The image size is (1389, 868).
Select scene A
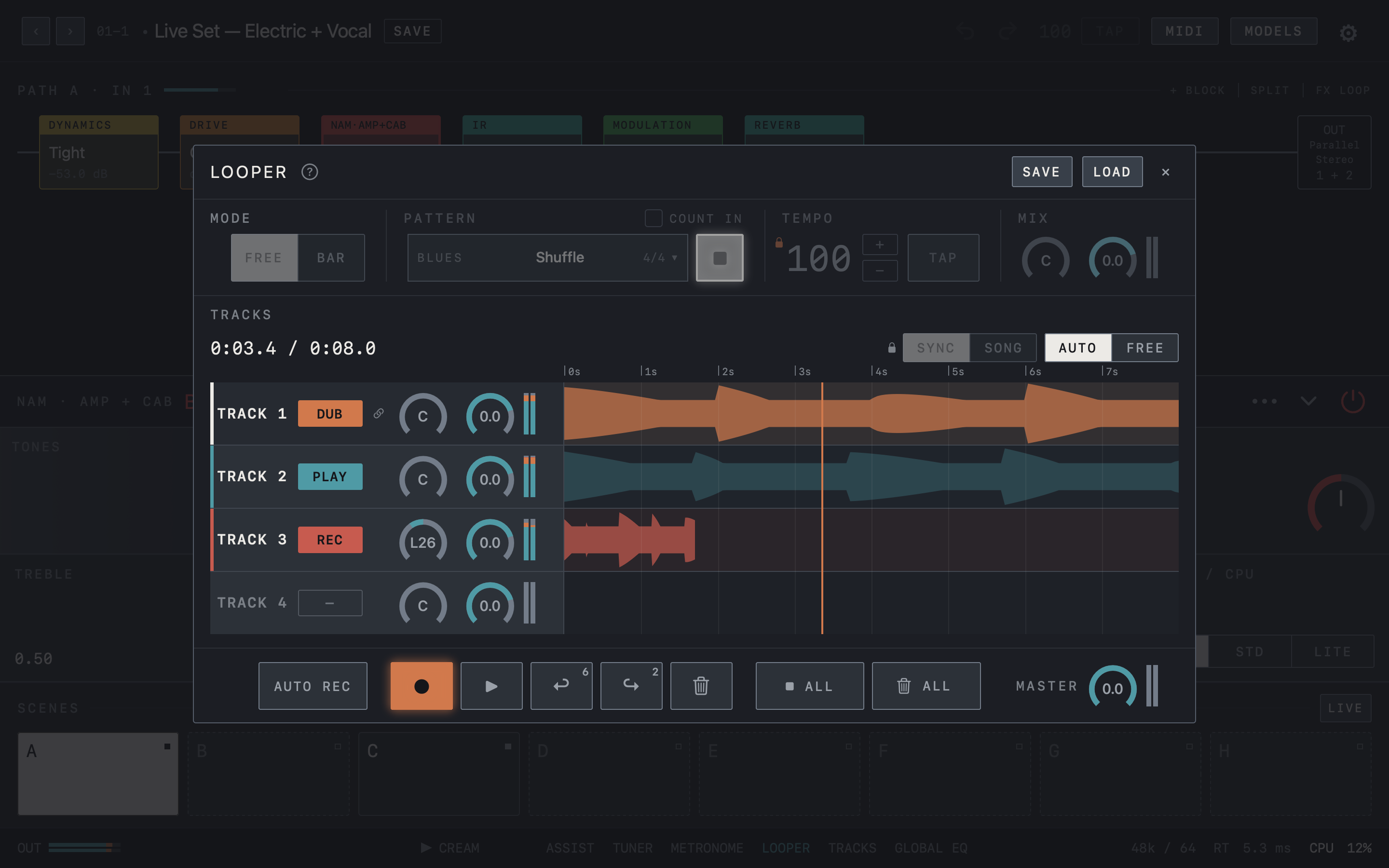(98, 773)
